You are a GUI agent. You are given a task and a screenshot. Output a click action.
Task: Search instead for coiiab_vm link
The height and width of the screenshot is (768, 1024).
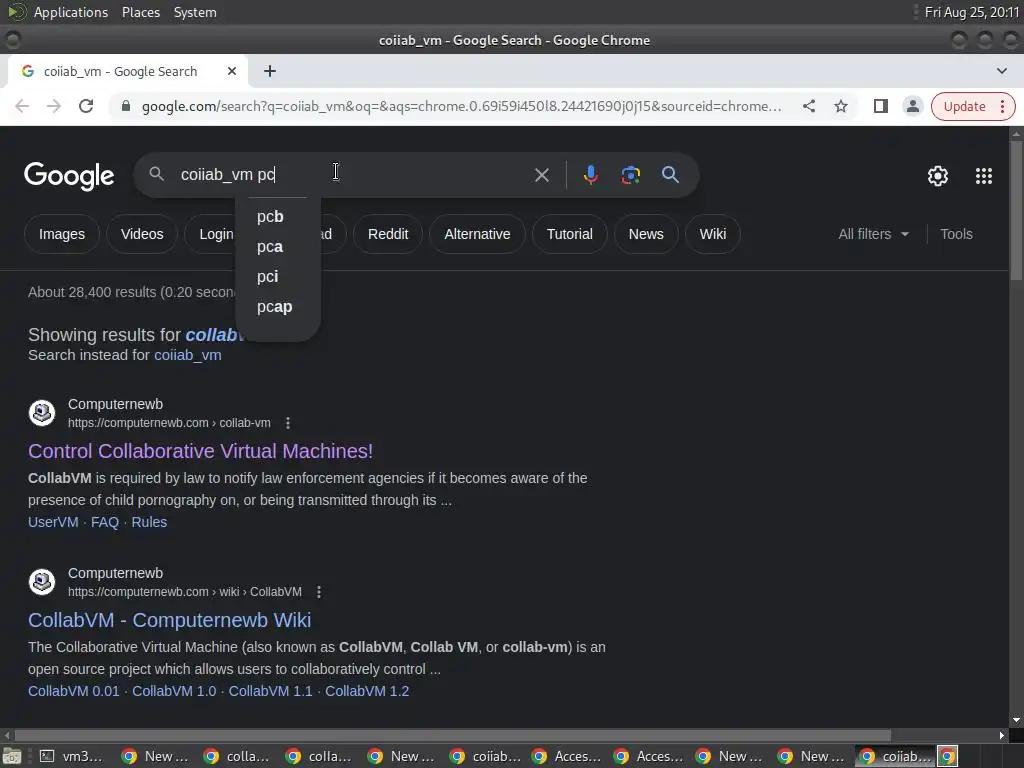tap(187, 355)
